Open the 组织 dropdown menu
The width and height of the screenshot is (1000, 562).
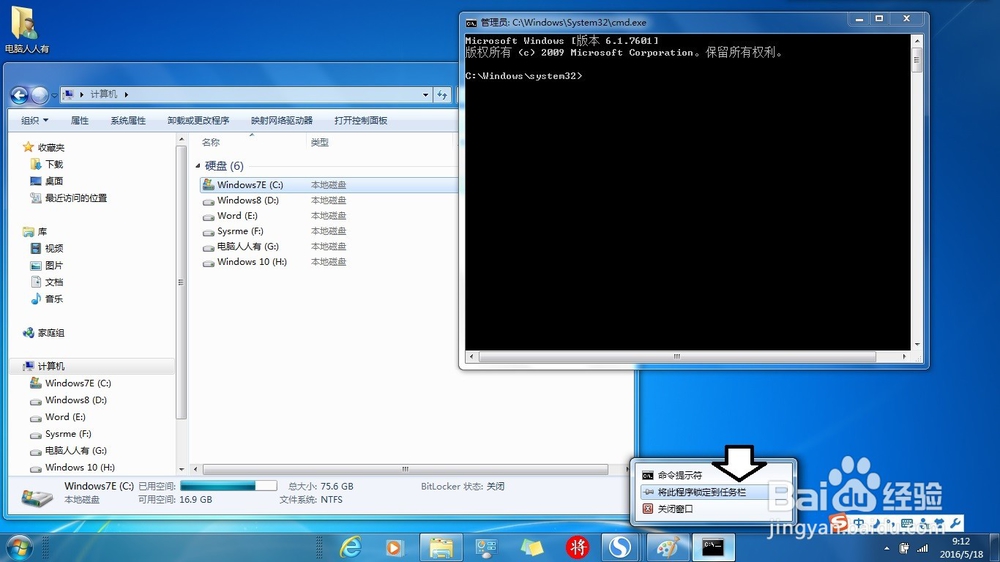(x=34, y=121)
